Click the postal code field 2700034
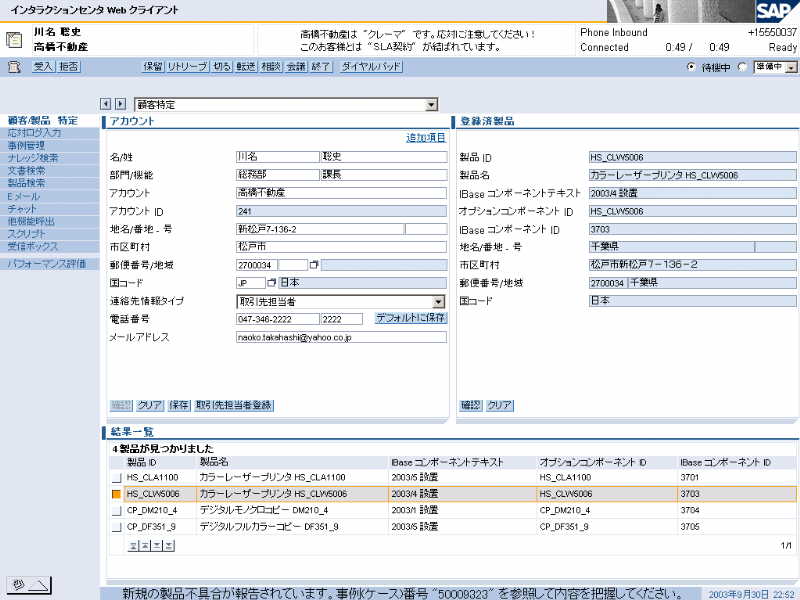This screenshot has width=800, height=600. coord(257,265)
